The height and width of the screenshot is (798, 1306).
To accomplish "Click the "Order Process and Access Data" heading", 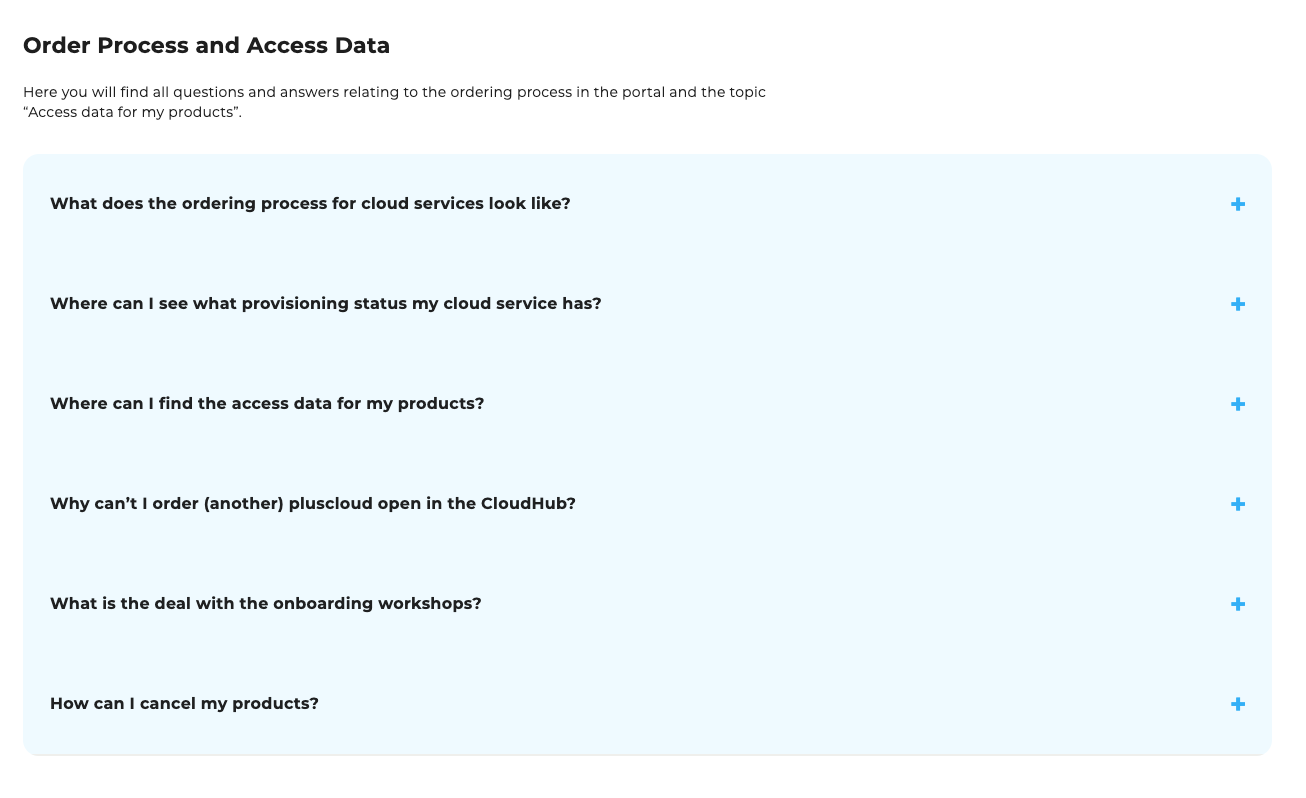I will [x=206, y=45].
